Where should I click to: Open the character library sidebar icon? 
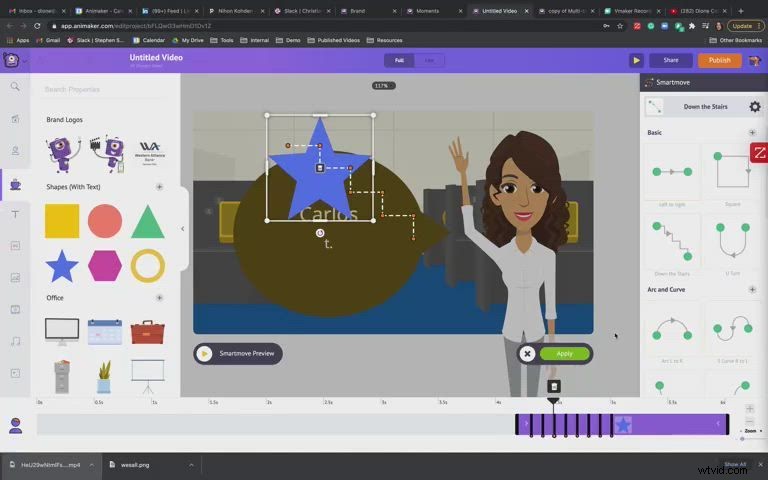pos(15,150)
